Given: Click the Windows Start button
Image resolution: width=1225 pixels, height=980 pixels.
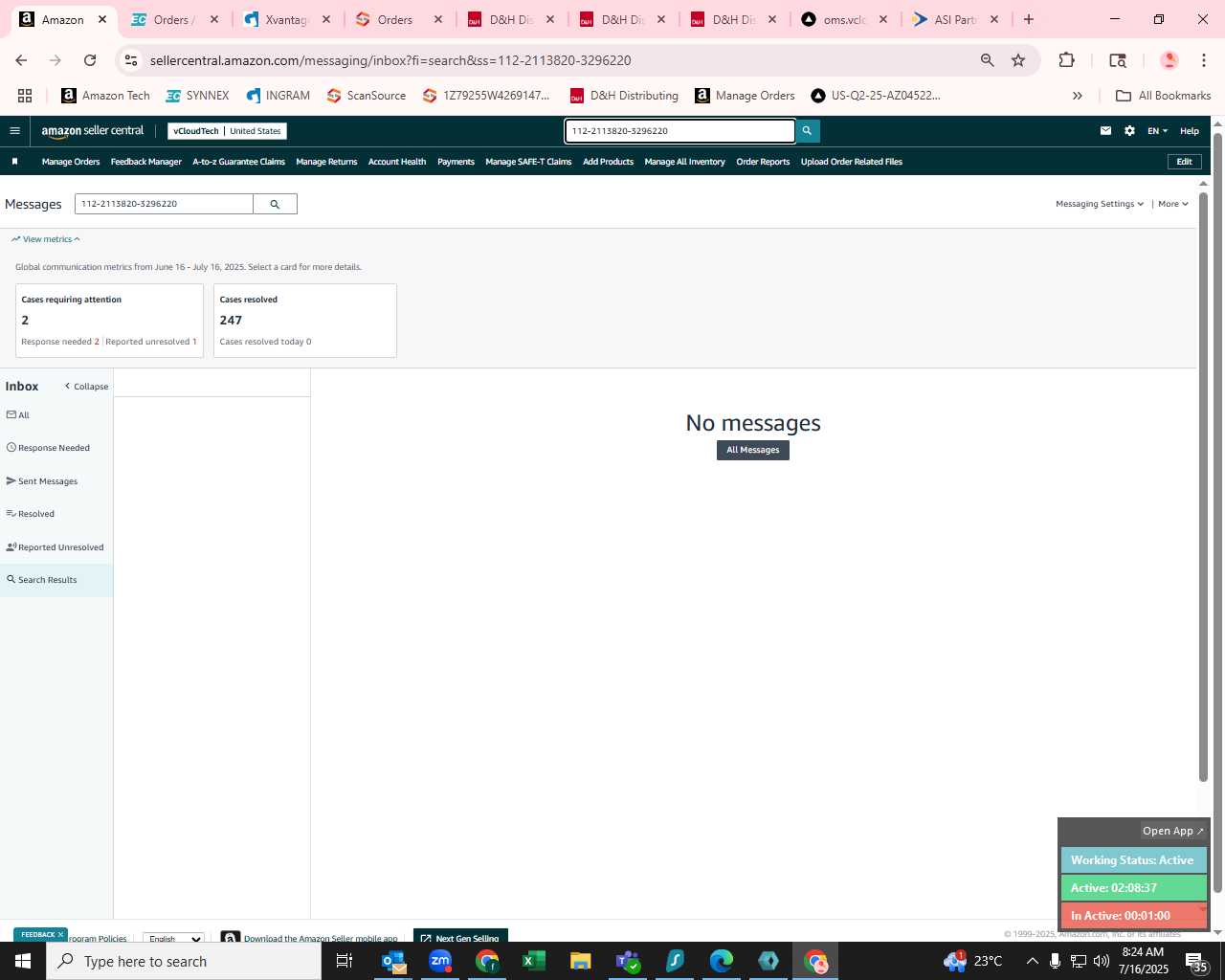Looking at the screenshot, I should pyautogui.click(x=23, y=961).
